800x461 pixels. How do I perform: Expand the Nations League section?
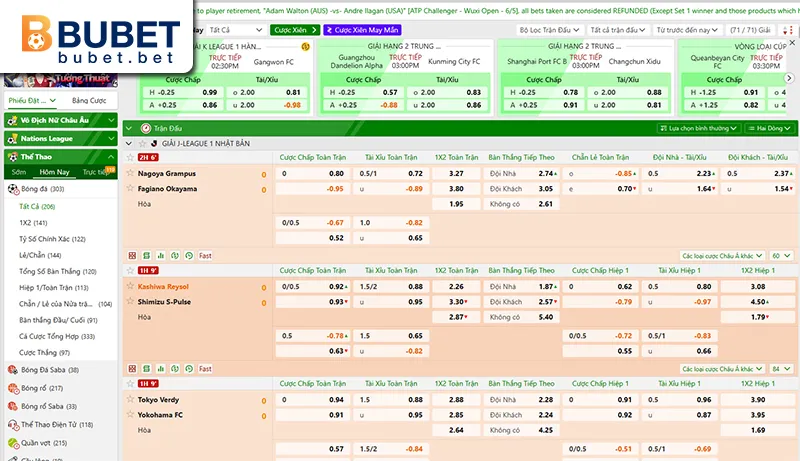111,139
